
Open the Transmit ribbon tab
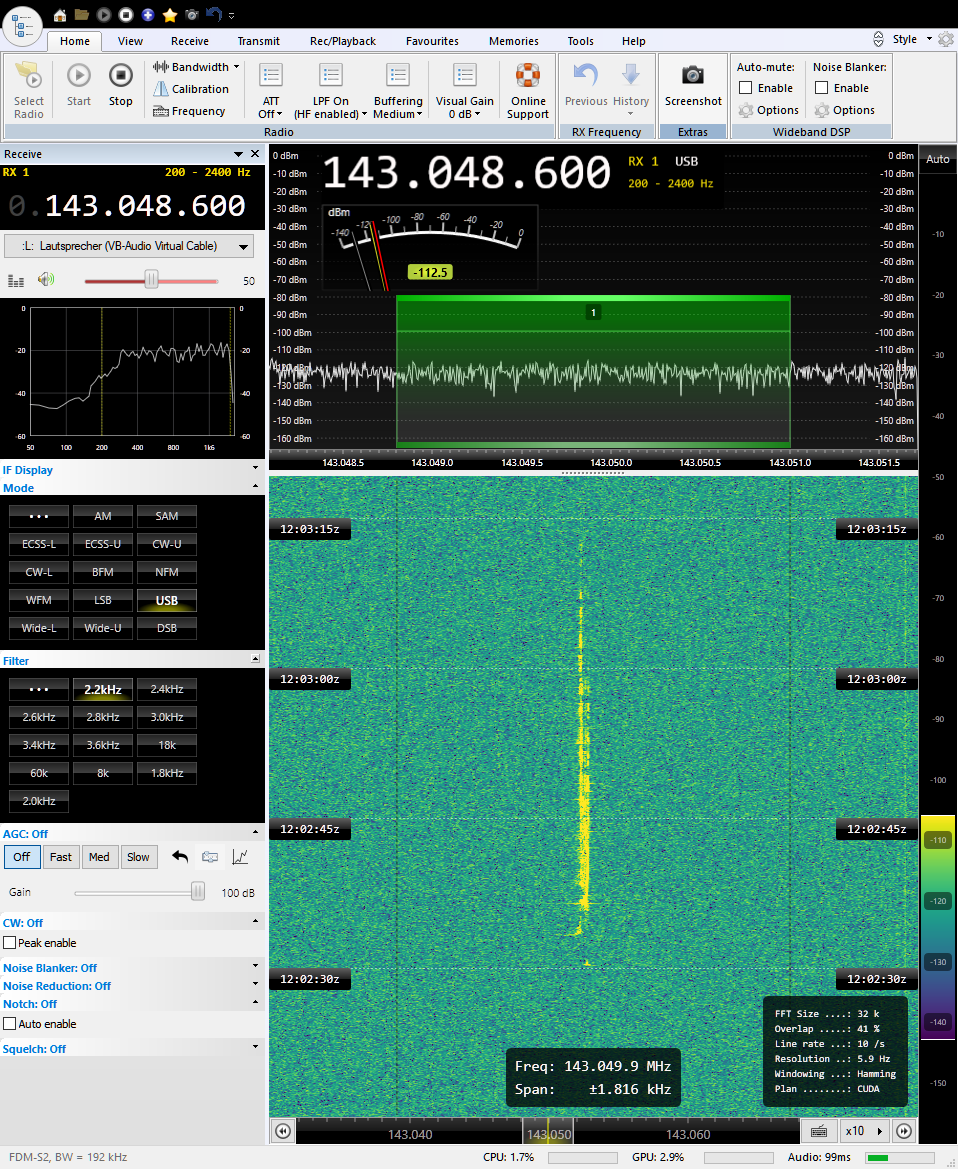point(259,41)
